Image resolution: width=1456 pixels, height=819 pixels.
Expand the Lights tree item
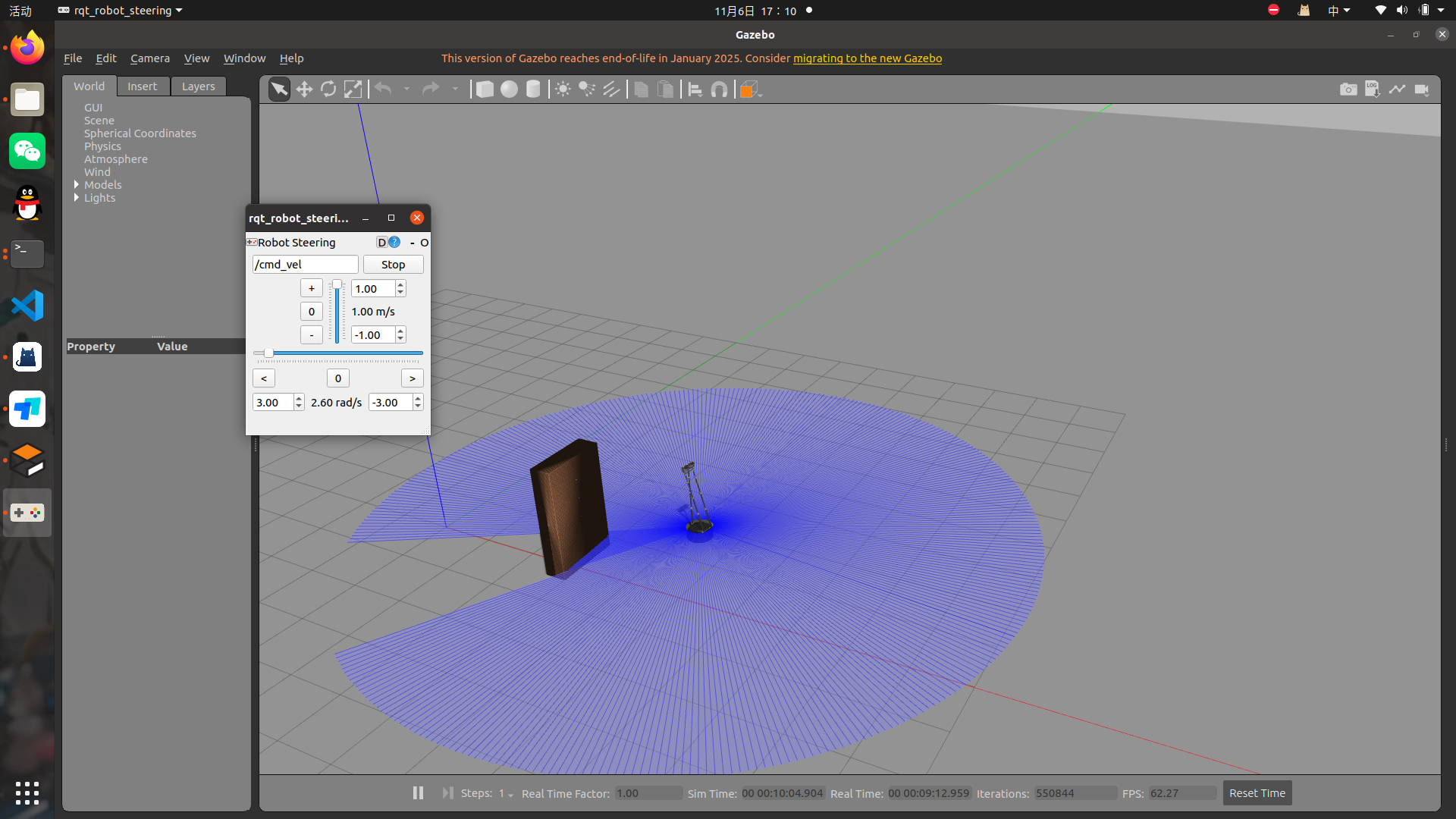(x=77, y=198)
